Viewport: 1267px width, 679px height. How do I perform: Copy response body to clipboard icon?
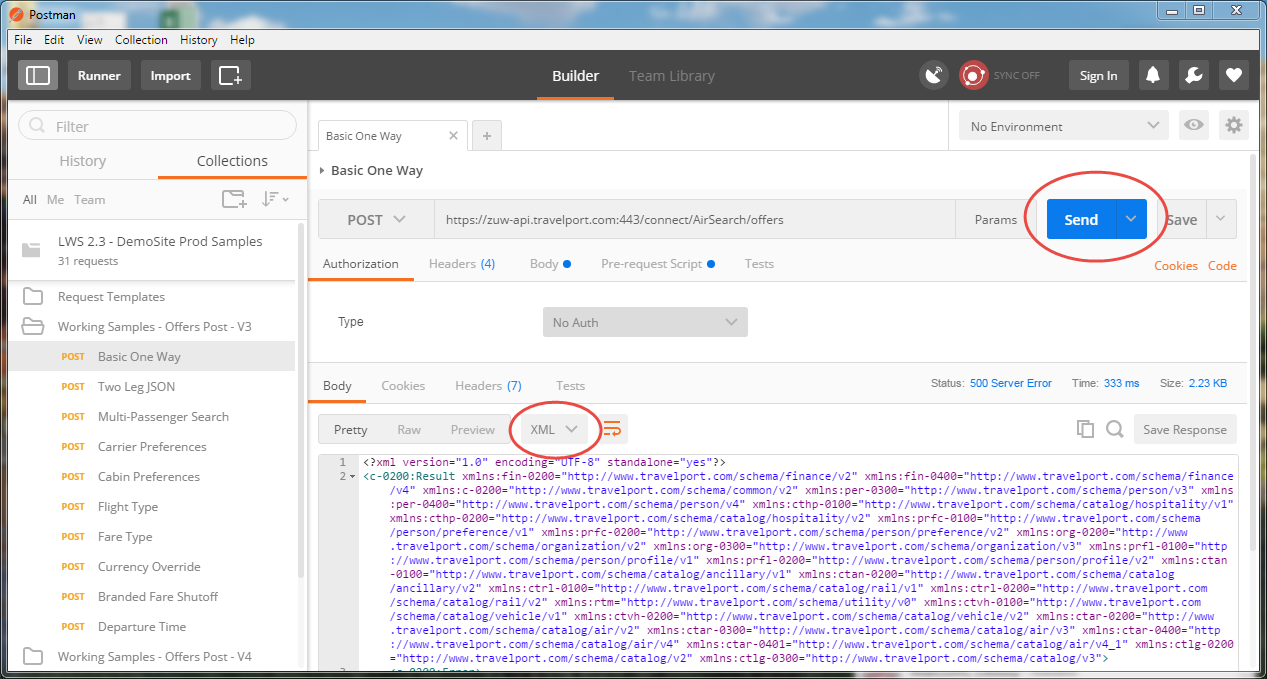pyautogui.click(x=1085, y=429)
